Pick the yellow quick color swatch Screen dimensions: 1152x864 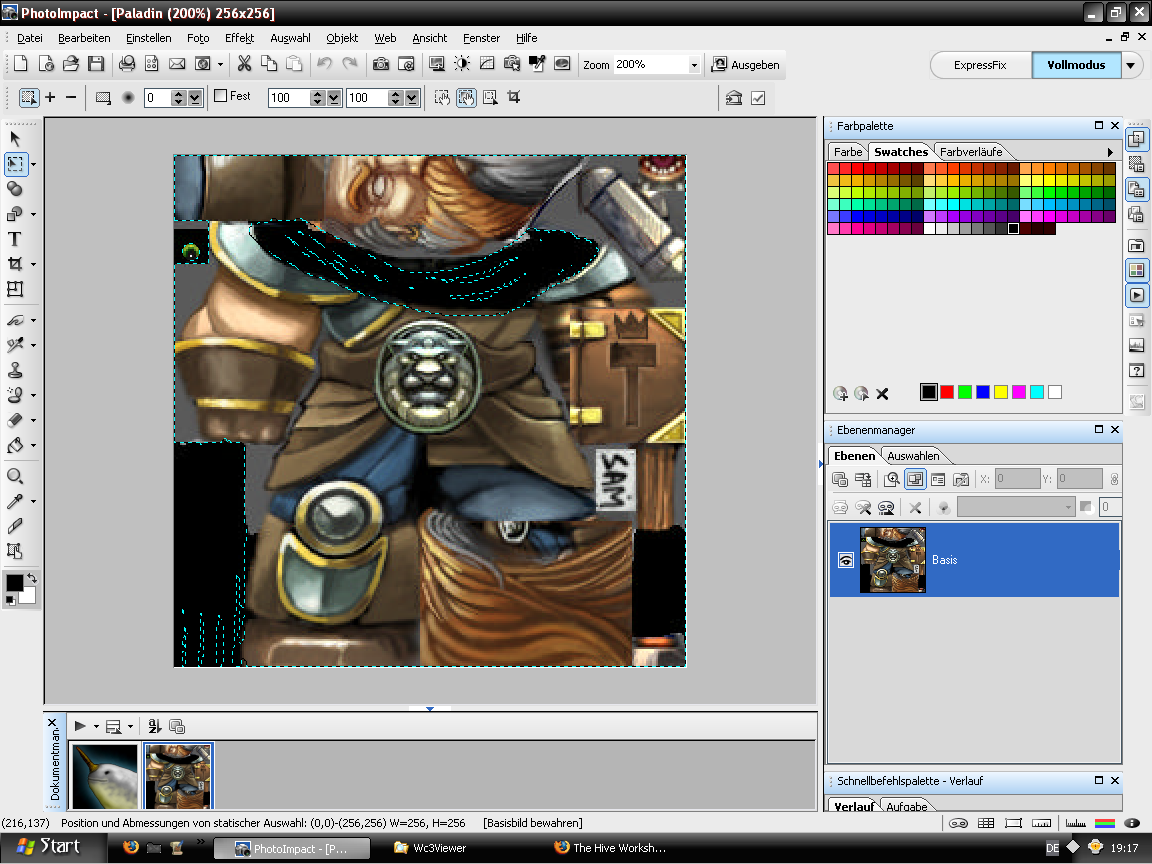(x=1001, y=392)
